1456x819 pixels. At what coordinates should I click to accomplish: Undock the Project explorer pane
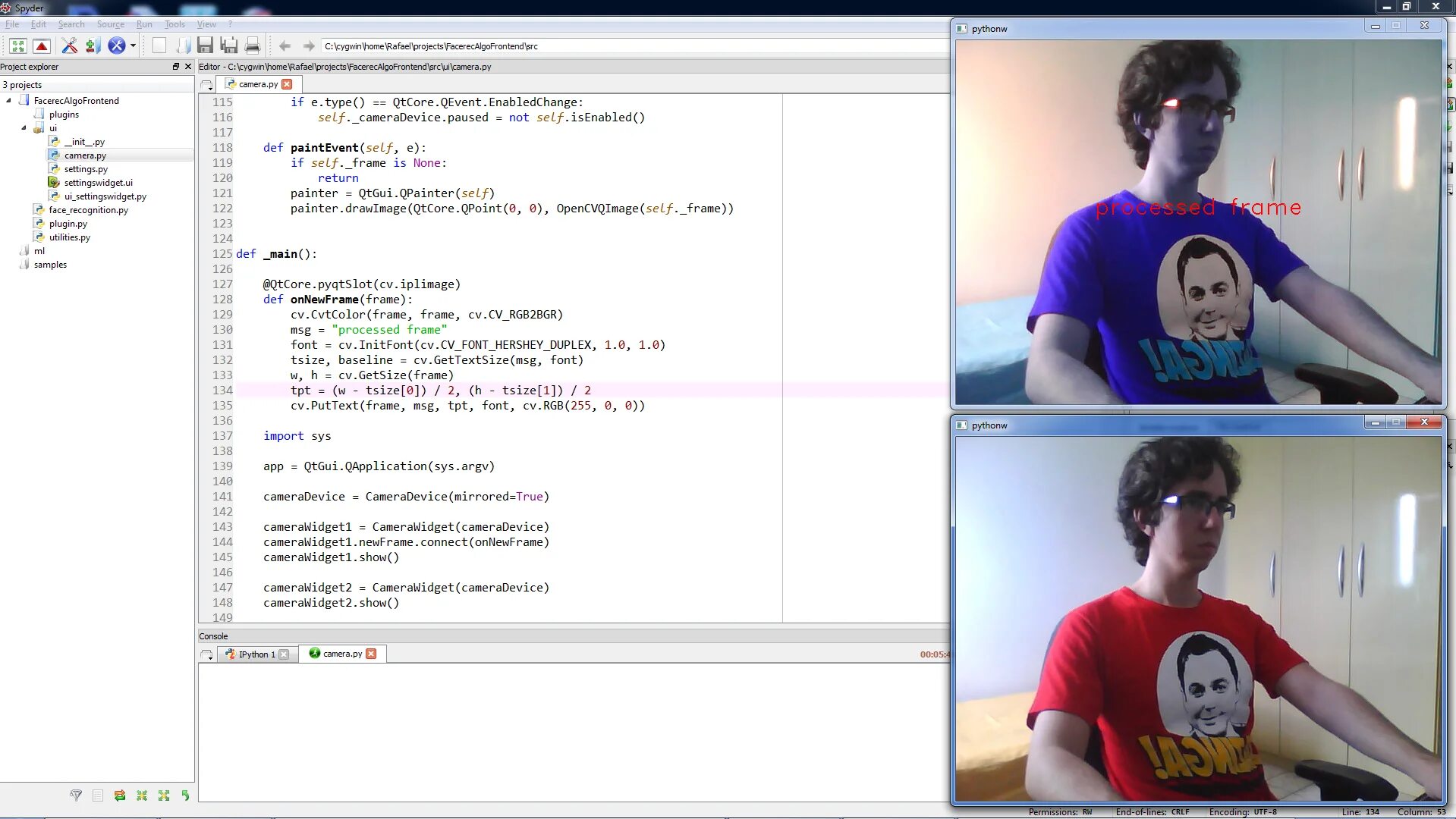176,67
